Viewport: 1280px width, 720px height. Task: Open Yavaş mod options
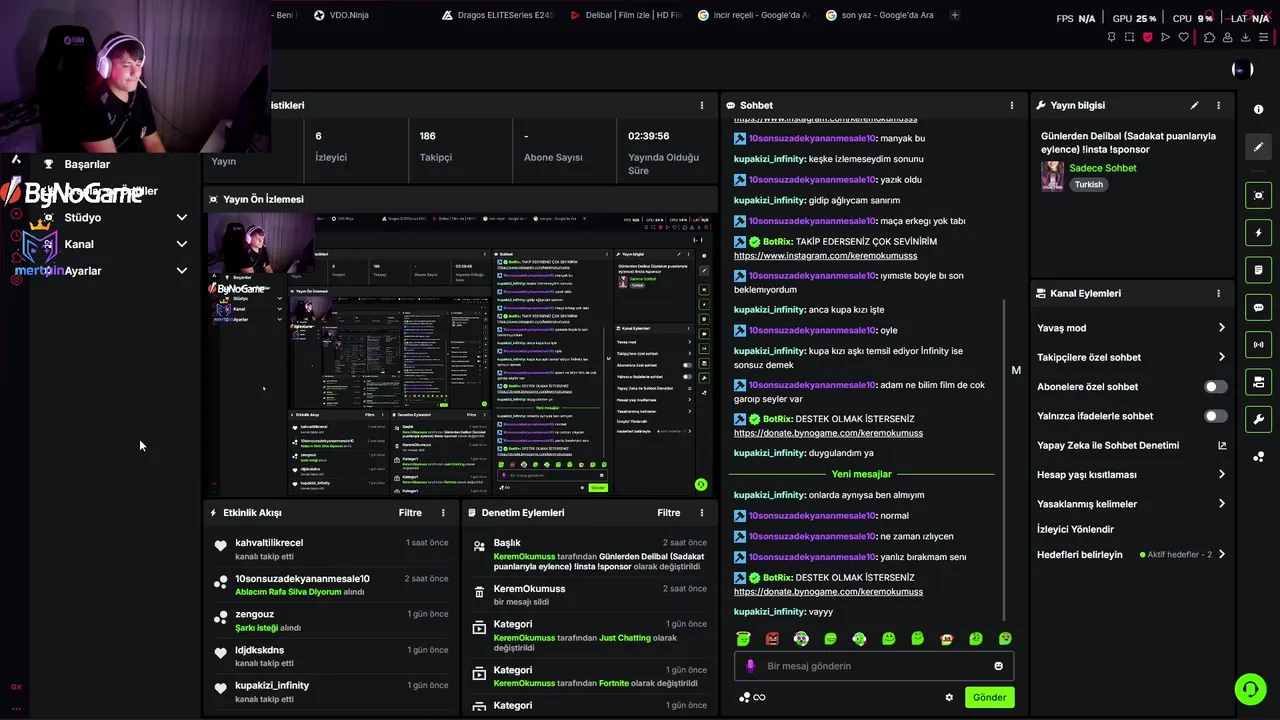(1131, 328)
